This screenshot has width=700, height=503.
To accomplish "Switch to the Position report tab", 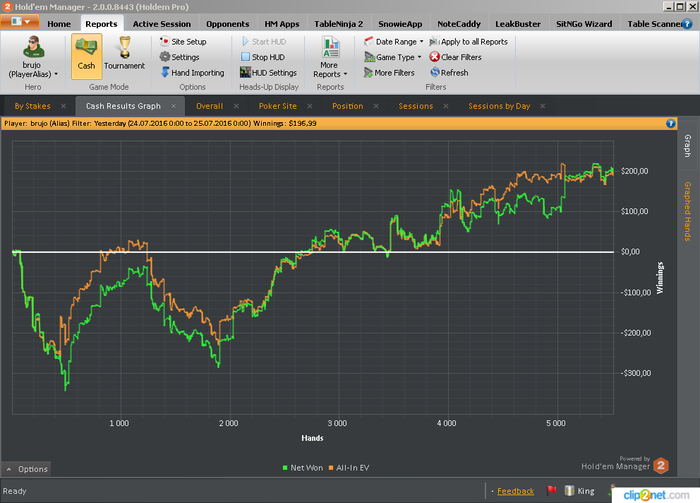I will (347, 106).
